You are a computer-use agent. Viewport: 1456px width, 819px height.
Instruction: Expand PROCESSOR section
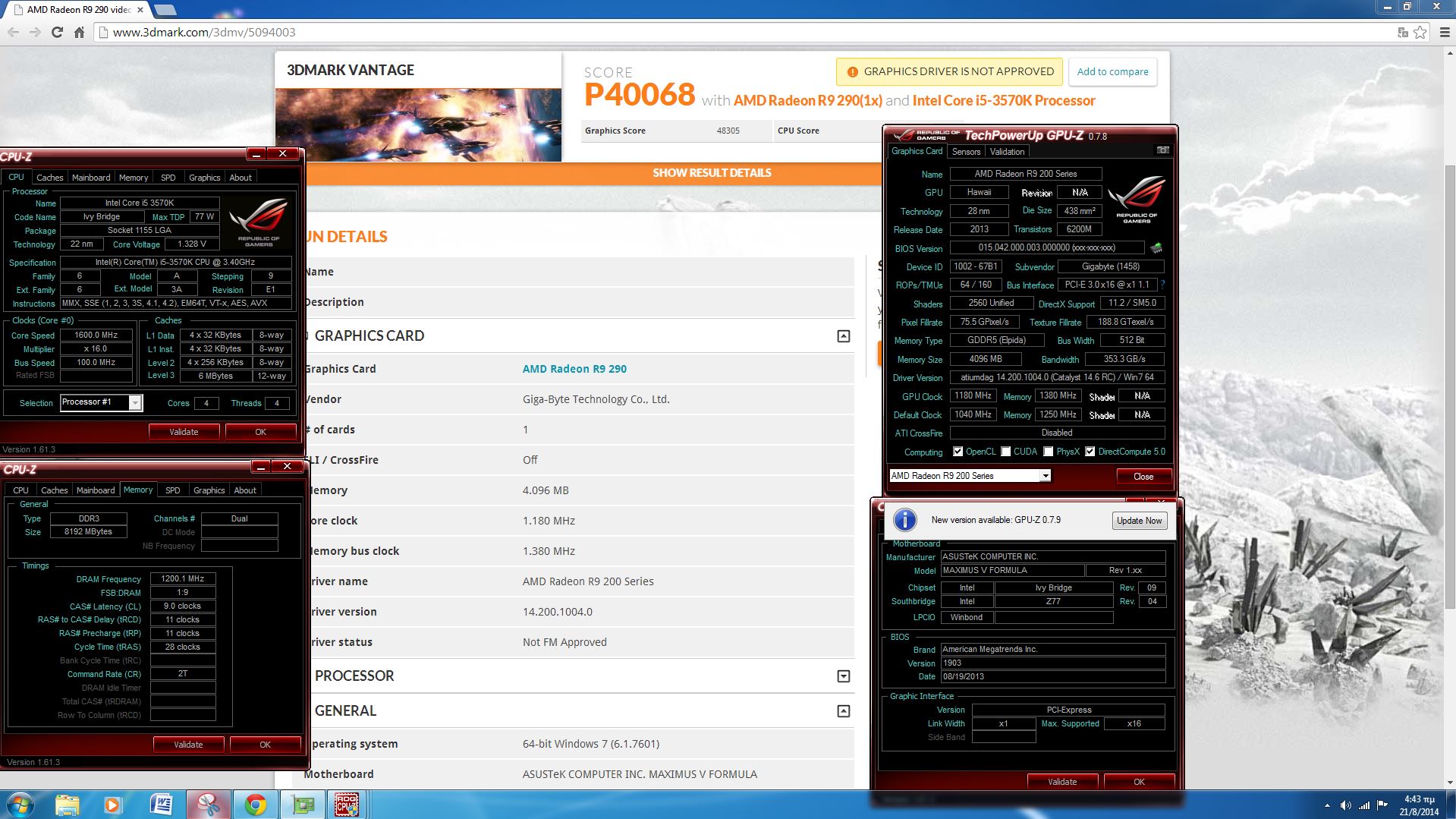(843, 676)
